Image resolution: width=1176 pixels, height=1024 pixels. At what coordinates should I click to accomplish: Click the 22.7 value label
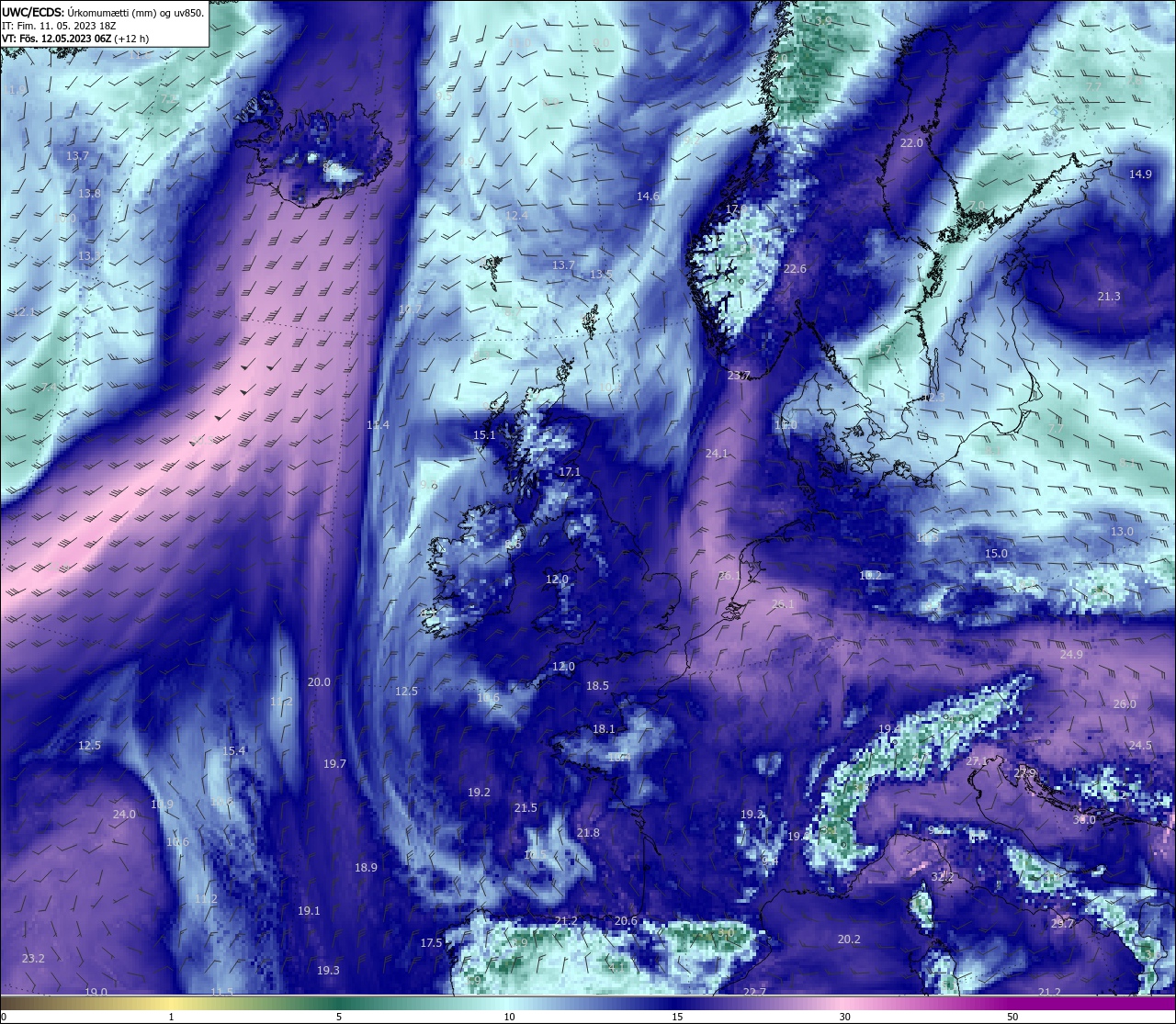[754, 991]
